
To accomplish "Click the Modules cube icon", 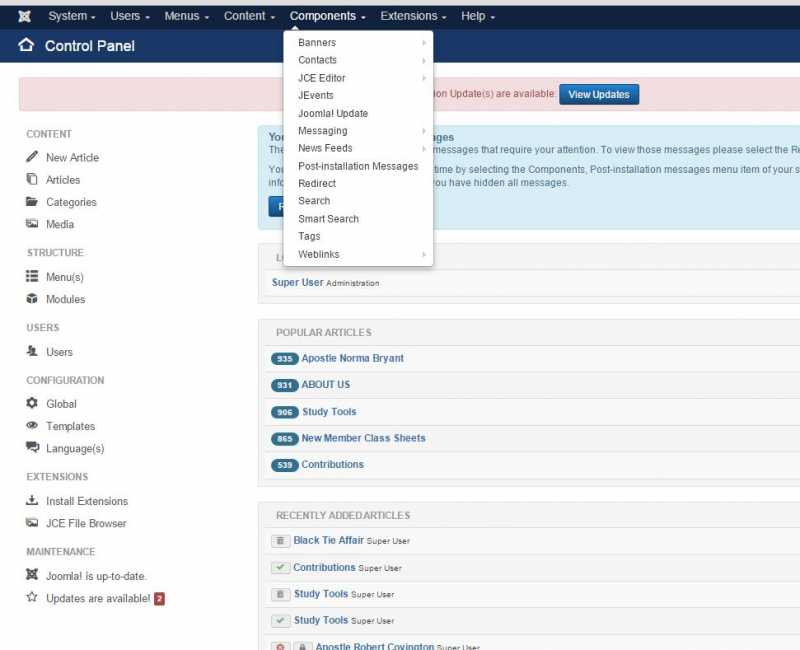I will [x=32, y=298].
